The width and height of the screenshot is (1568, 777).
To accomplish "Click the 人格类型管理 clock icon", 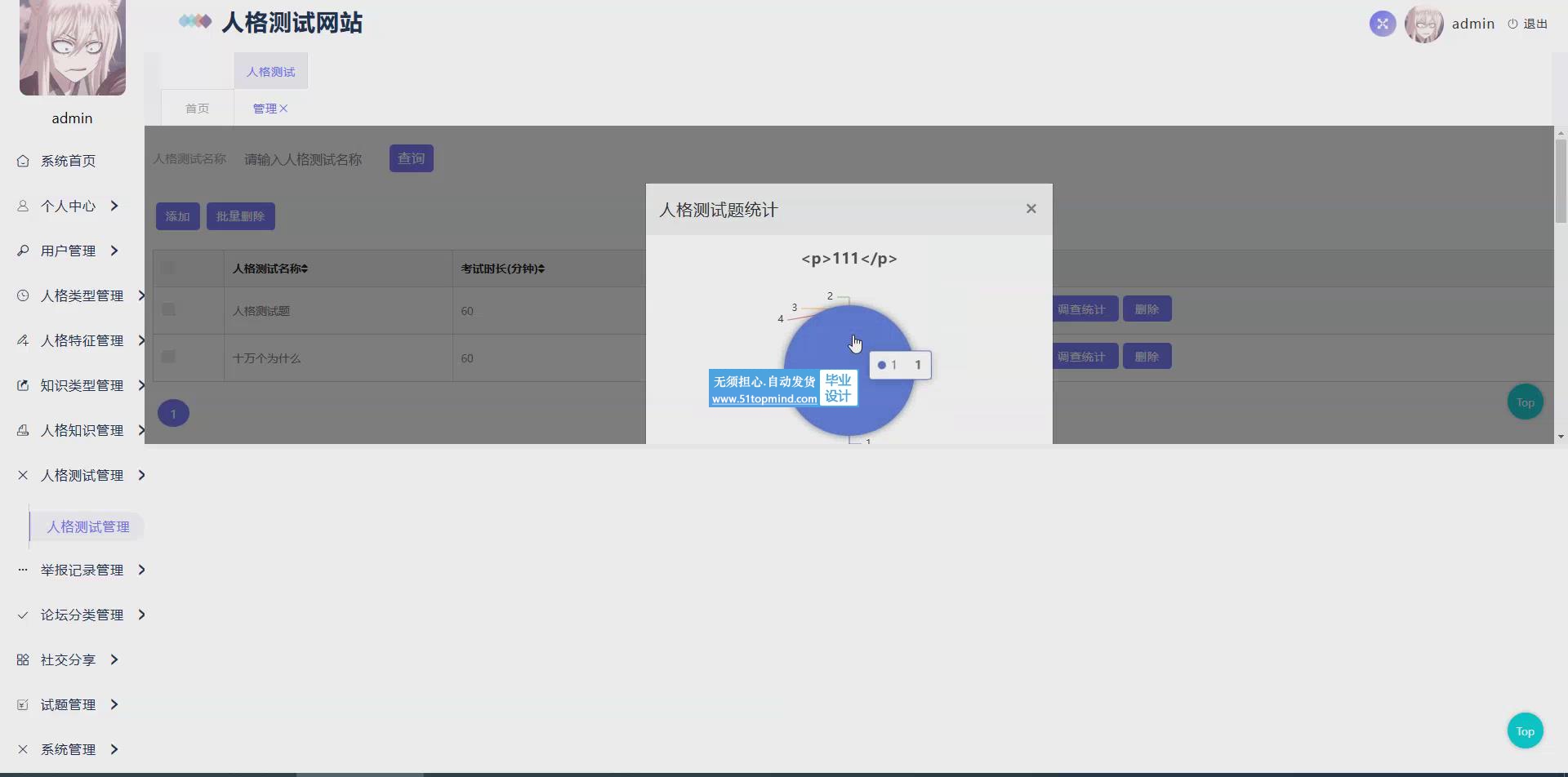I will point(23,295).
